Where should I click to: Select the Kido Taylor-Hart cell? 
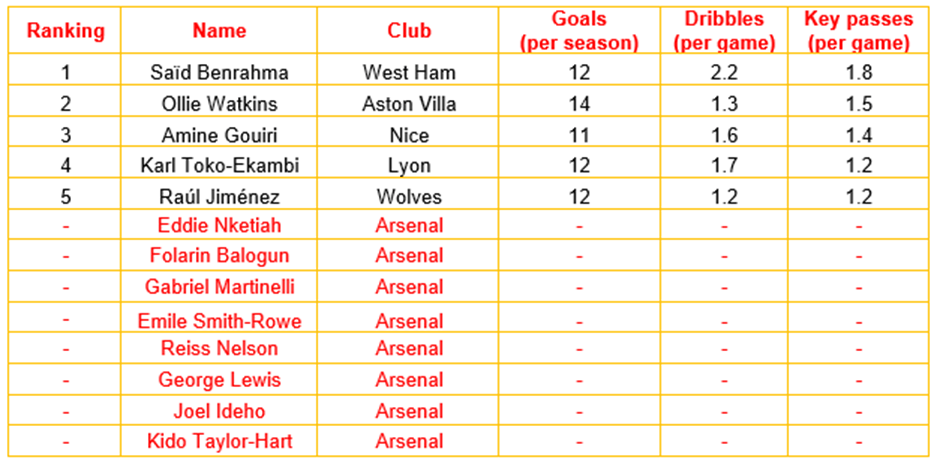(219, 441)
